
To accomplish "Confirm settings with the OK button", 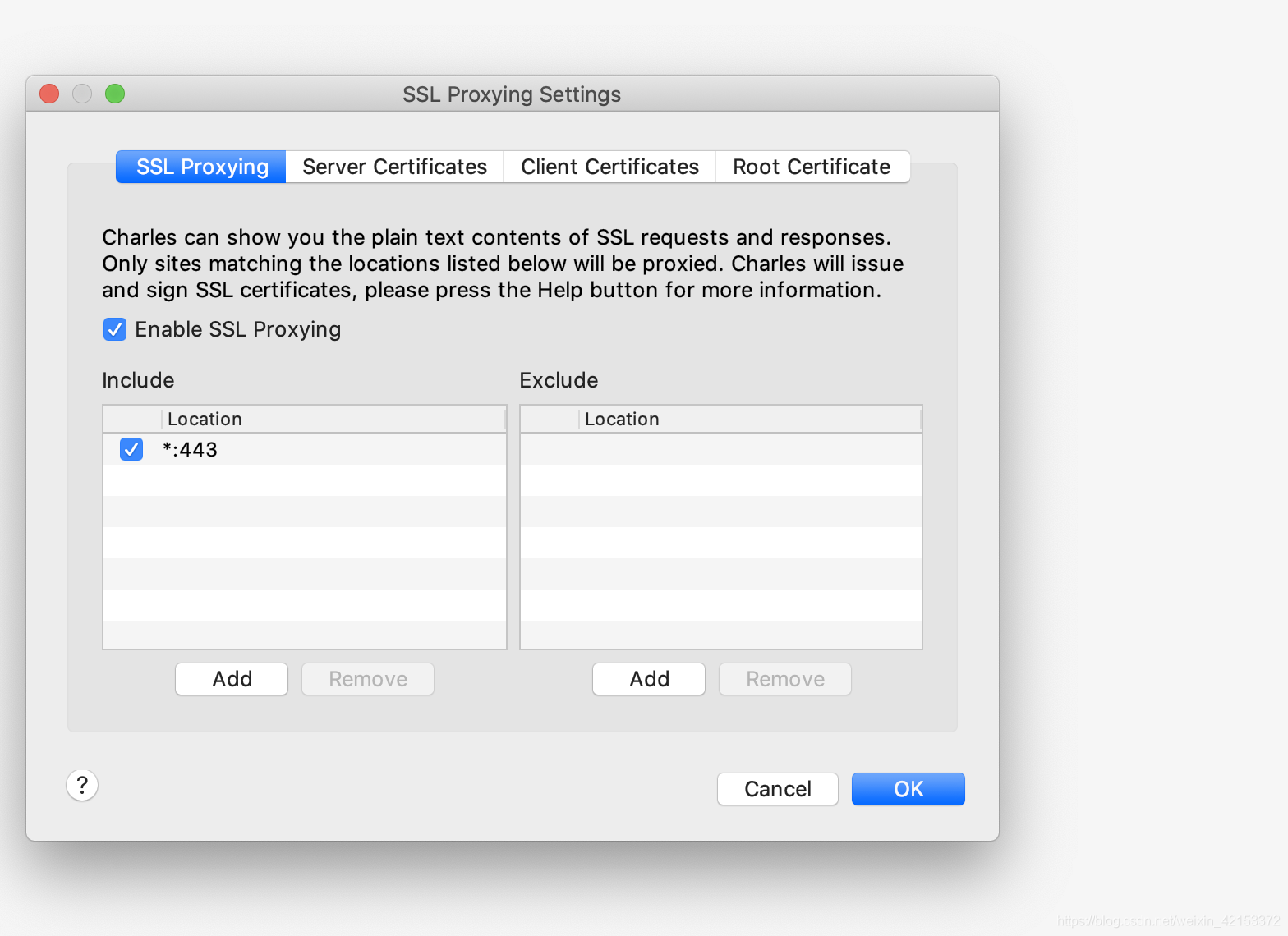I will click(908, 789).
